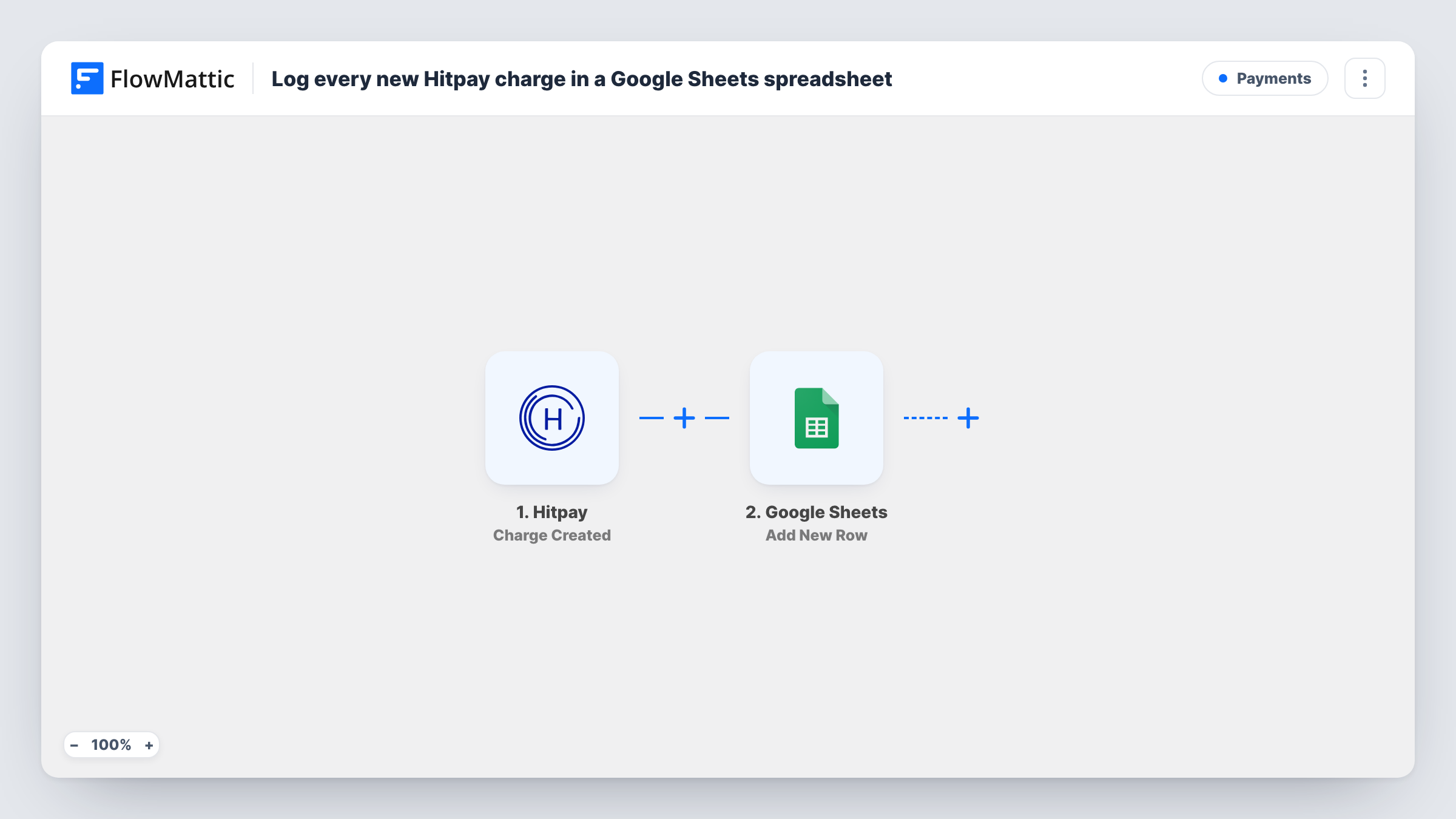Click the 100% zoom level value
Screen dimensions: 1456x819
pos(111,745)
